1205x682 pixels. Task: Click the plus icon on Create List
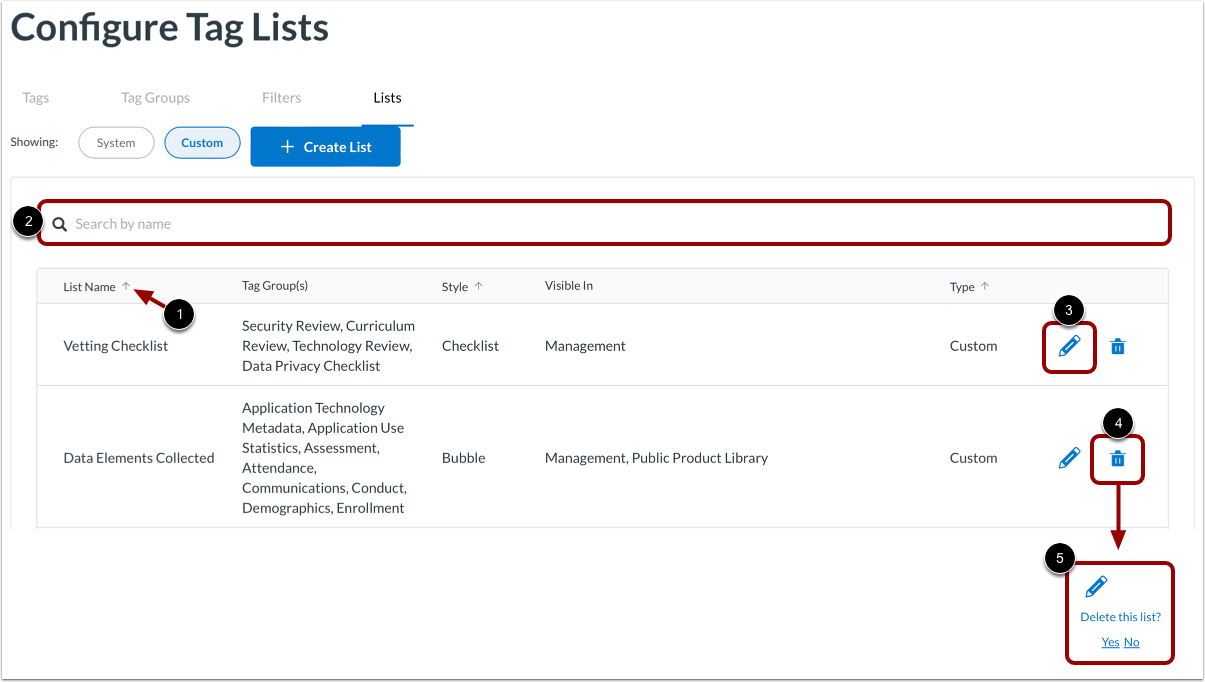pyautogui.click(x=288, y=146)
